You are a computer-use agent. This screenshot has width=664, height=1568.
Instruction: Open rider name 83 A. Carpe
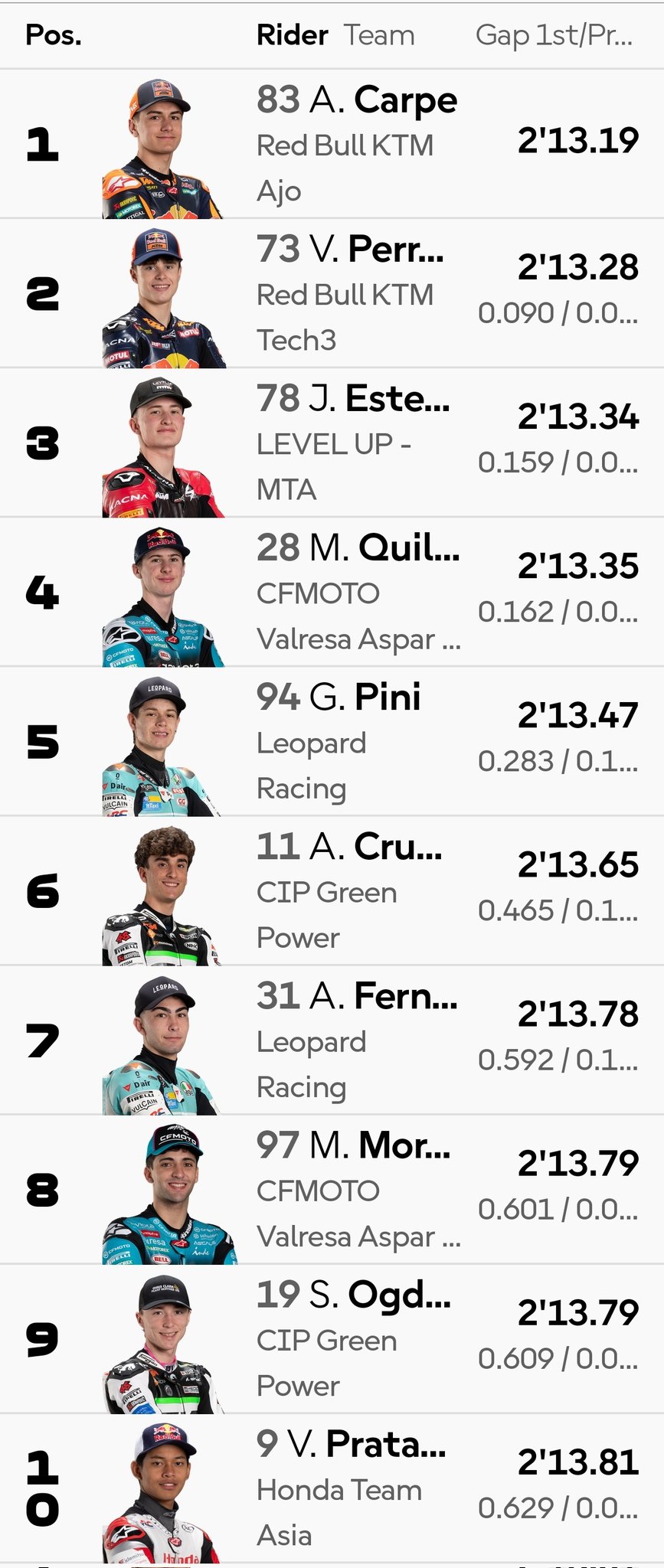point(357,100)
